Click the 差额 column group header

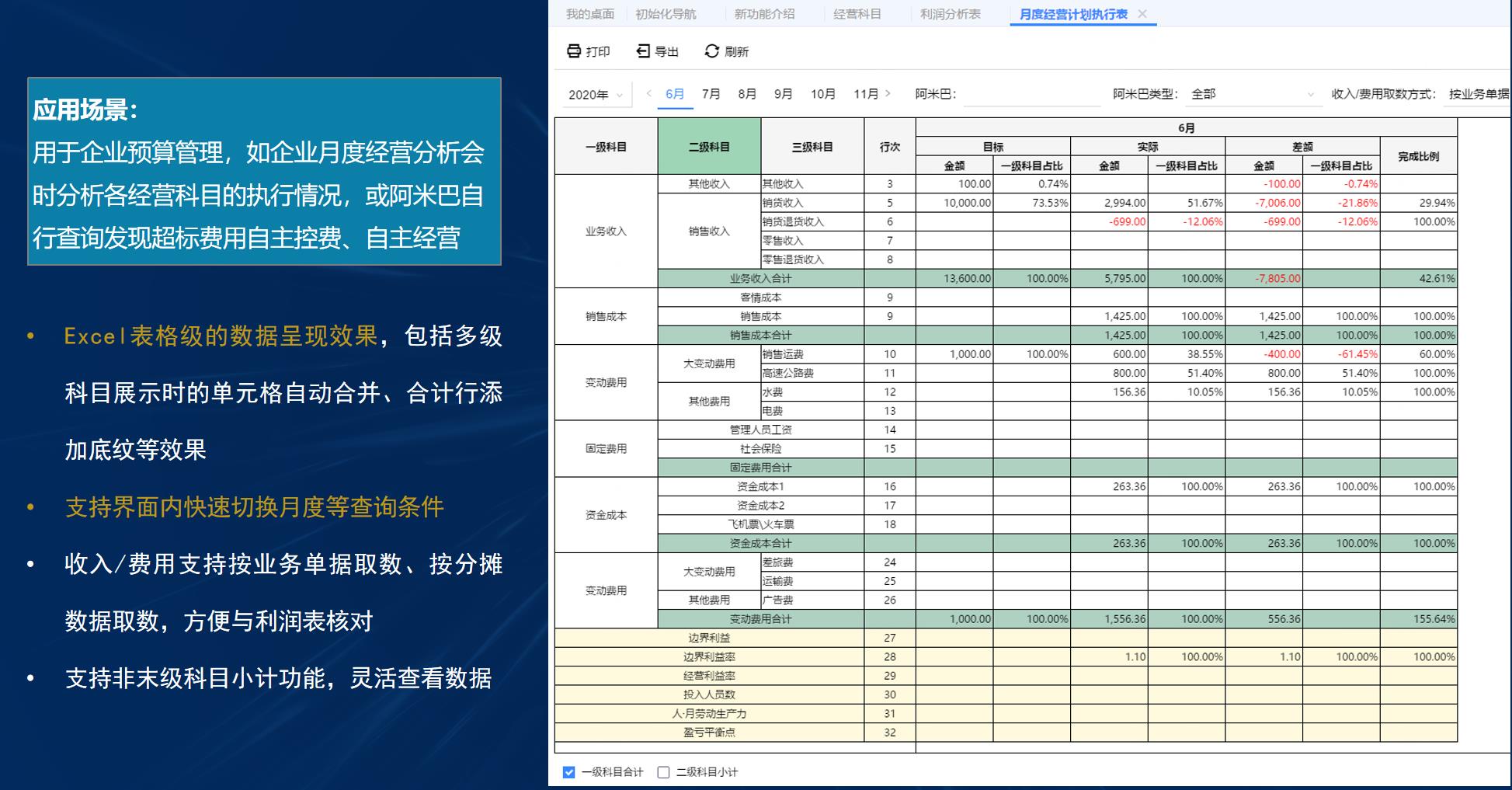tap(1302, 147)
